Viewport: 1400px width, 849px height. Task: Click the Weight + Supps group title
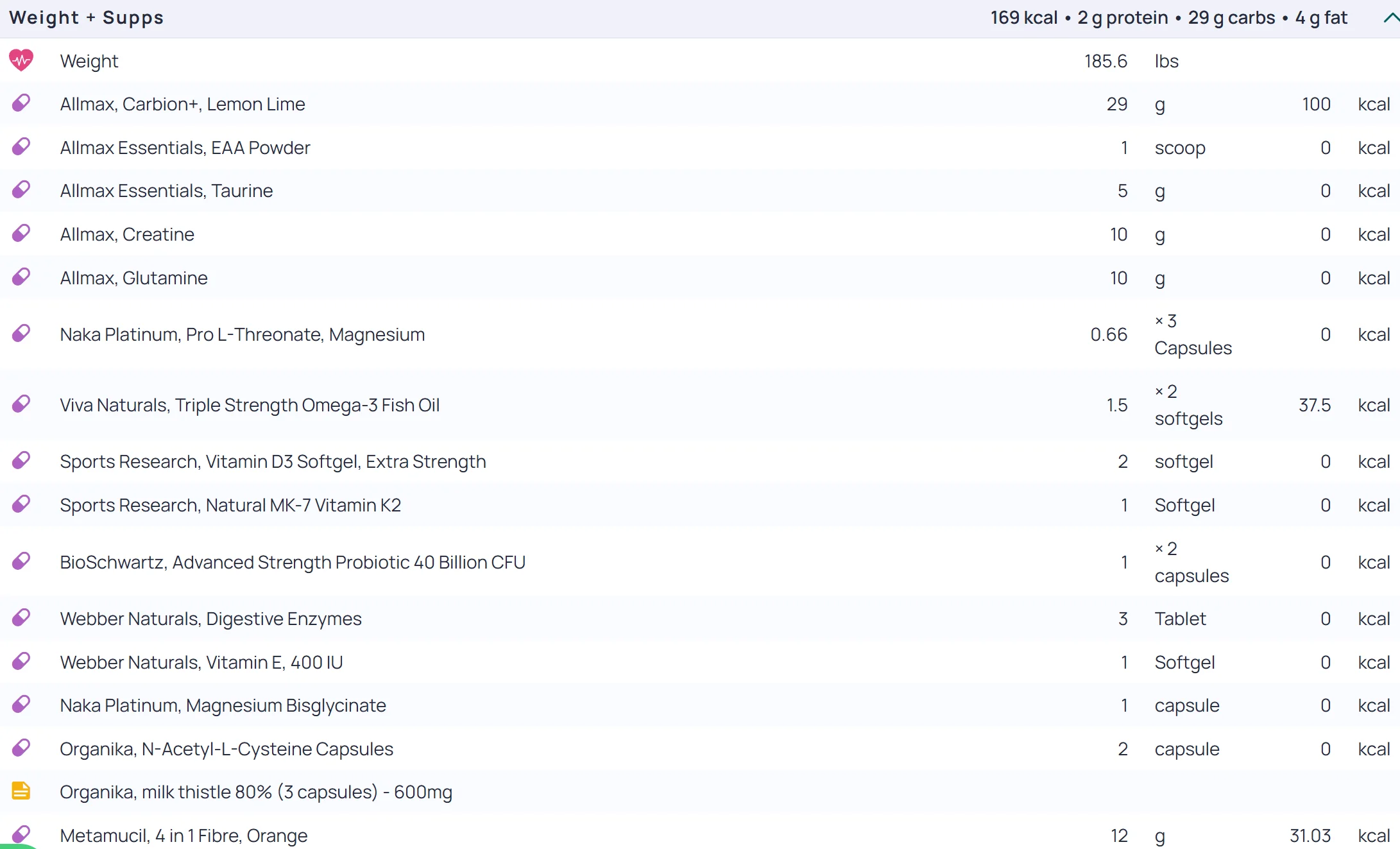(x=86, y=17)
